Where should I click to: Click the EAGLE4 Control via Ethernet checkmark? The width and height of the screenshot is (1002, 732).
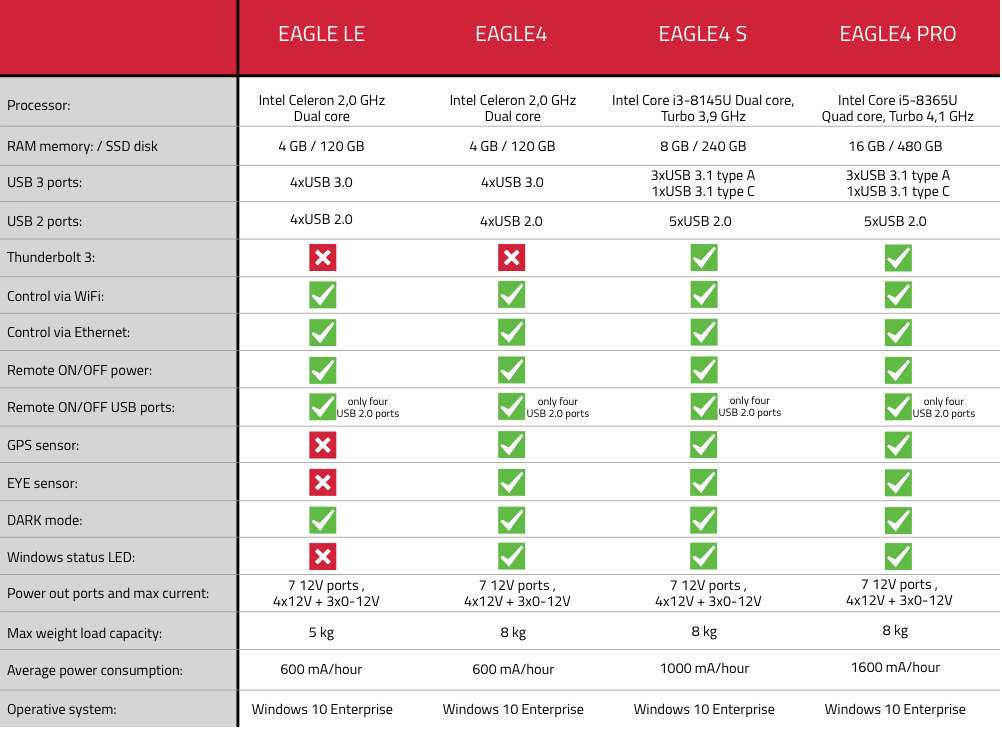[511, 332]
